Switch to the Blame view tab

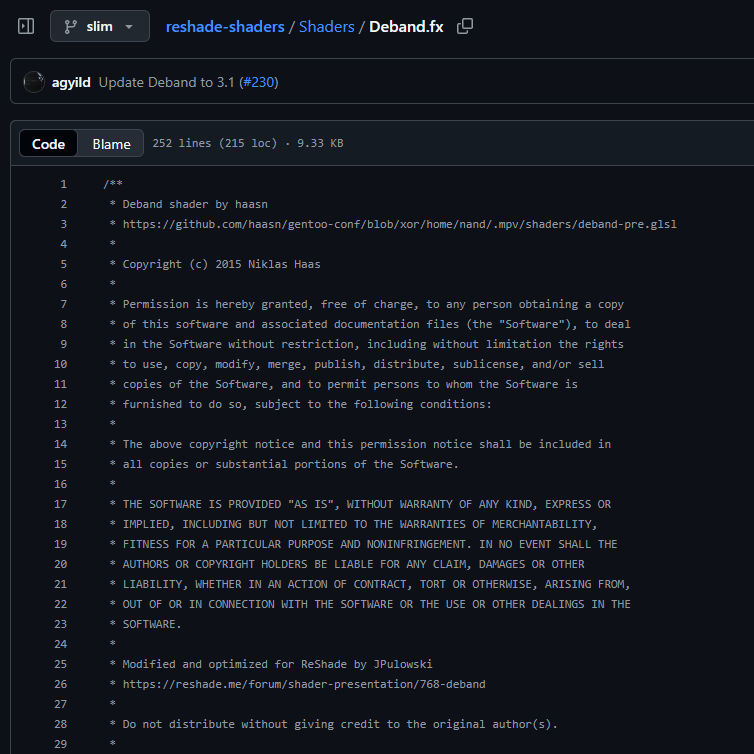(x=111, y=144)
